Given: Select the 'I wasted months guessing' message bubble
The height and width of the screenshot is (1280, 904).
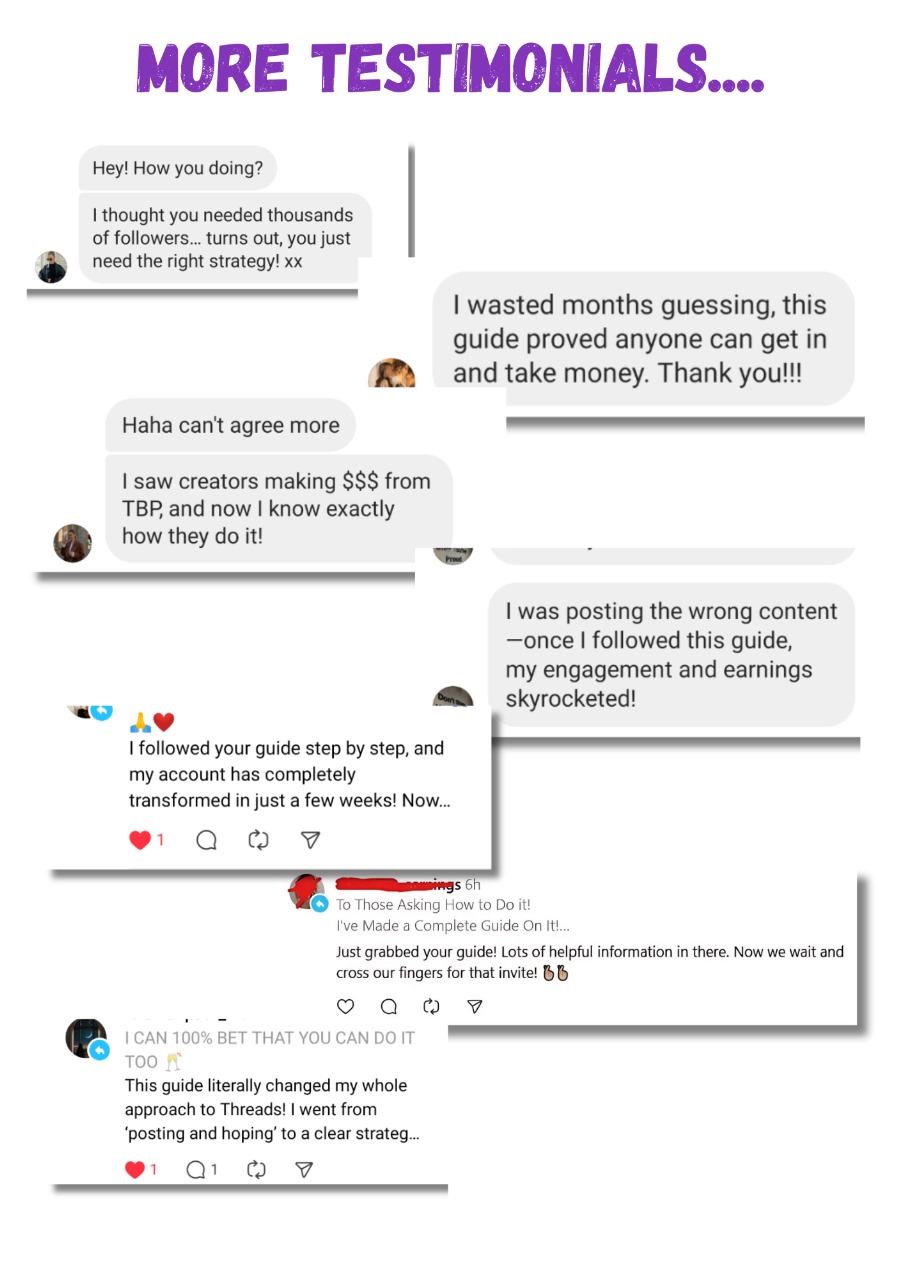Looking at the screenshot, I should [x=644, y=339].
